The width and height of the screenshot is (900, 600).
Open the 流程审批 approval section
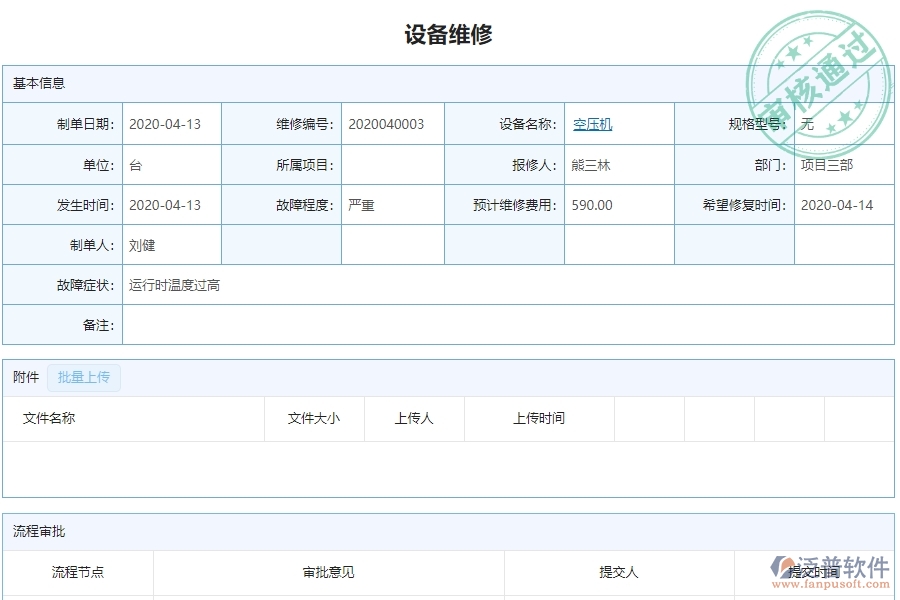(x=31, y=531)
